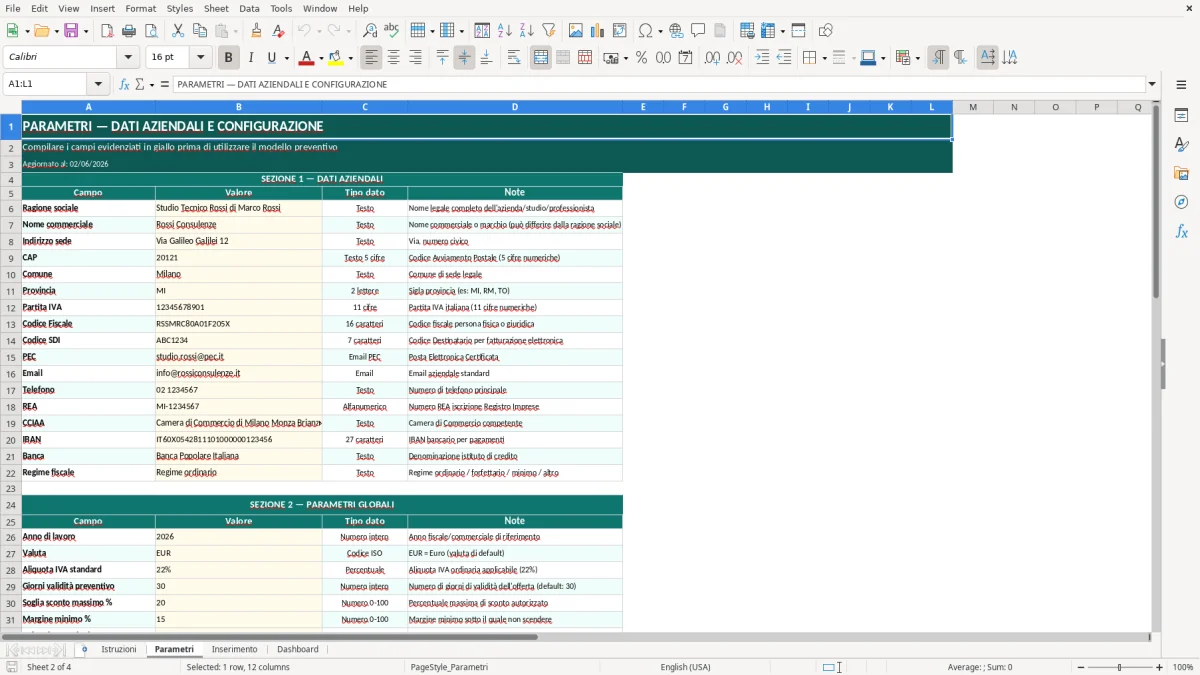
Task: Toggle Center Horizontally alignment
Action: (393, 58)
